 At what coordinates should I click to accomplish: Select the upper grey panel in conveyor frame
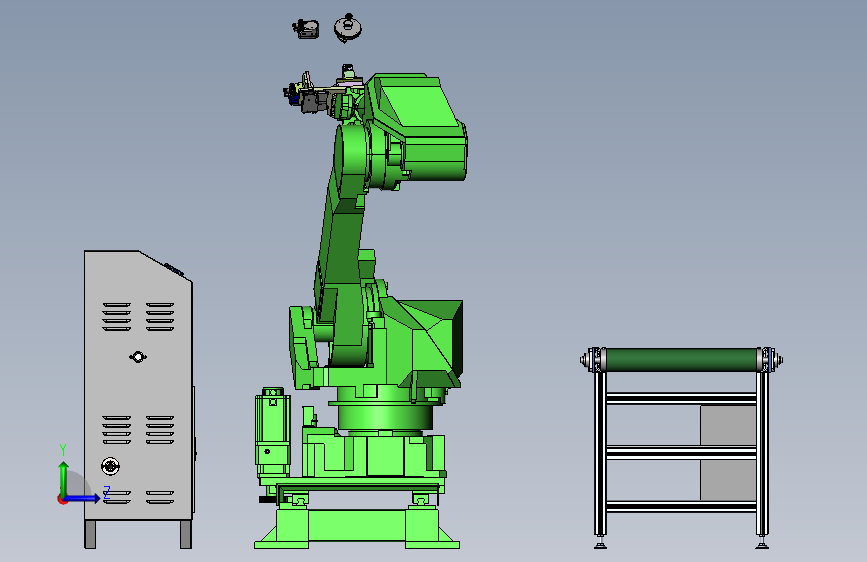728,425
